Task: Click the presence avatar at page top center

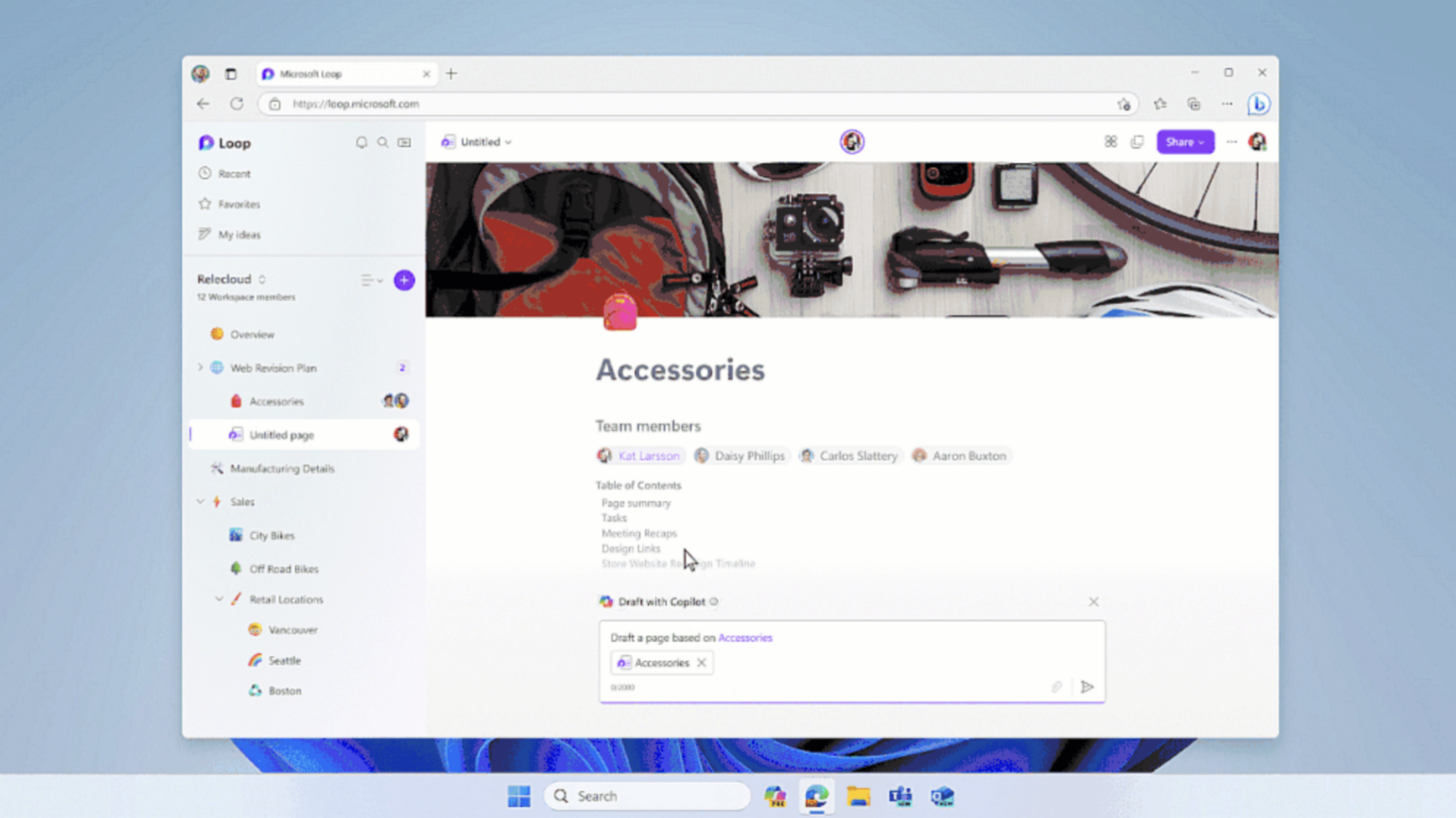Action: (852, 142)
